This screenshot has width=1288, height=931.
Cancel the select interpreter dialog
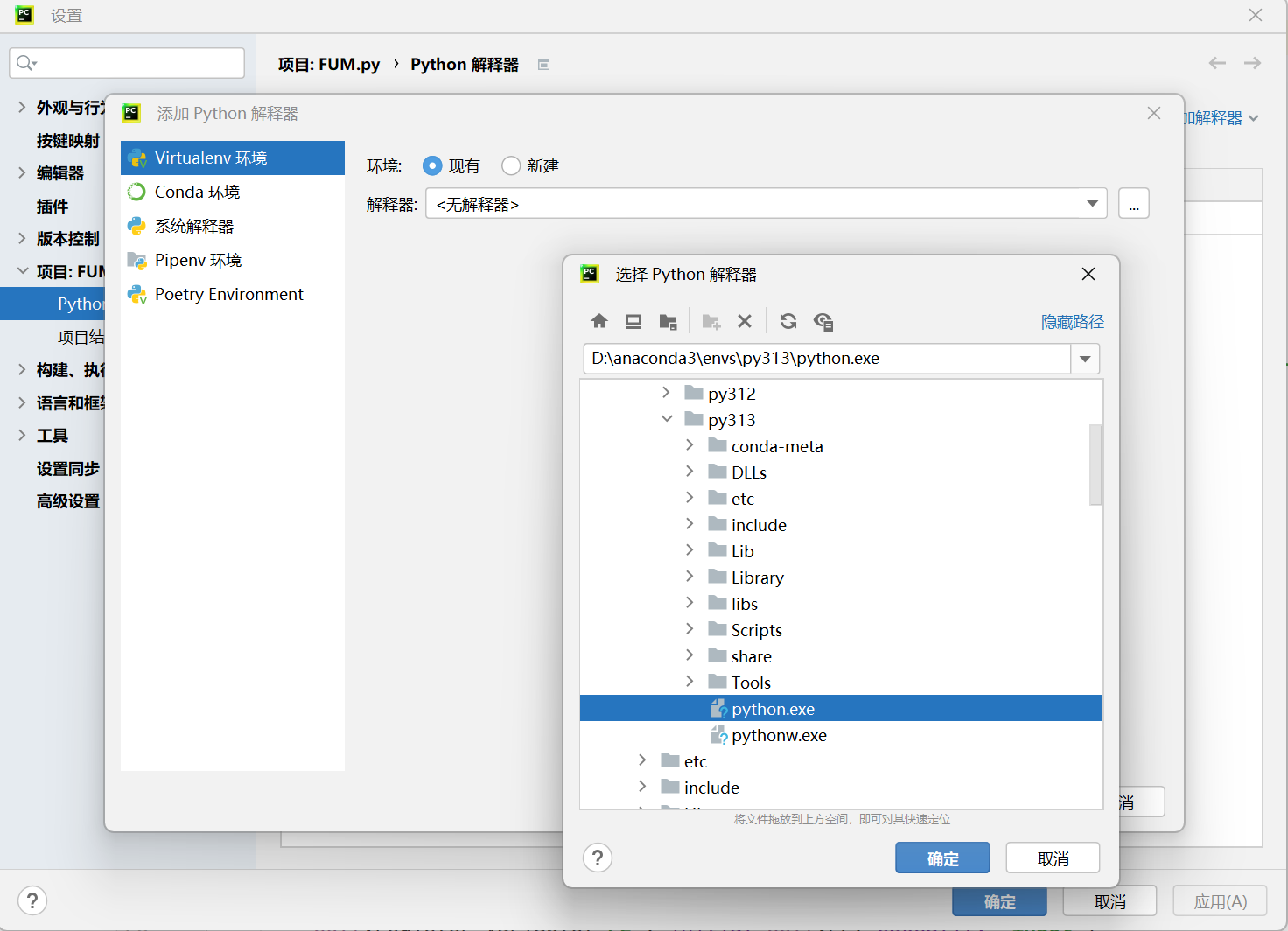pyautogui.click(x=1053, y=858)
